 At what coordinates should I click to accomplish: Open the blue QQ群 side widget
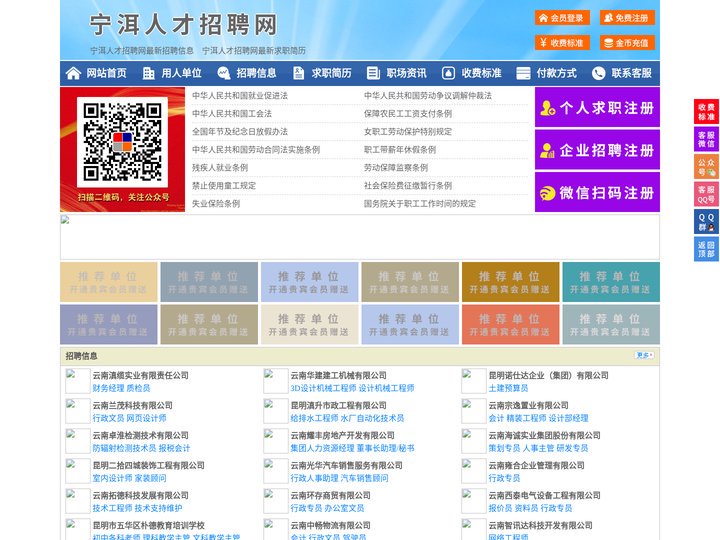pyautogui.click(x=706, y=222)
